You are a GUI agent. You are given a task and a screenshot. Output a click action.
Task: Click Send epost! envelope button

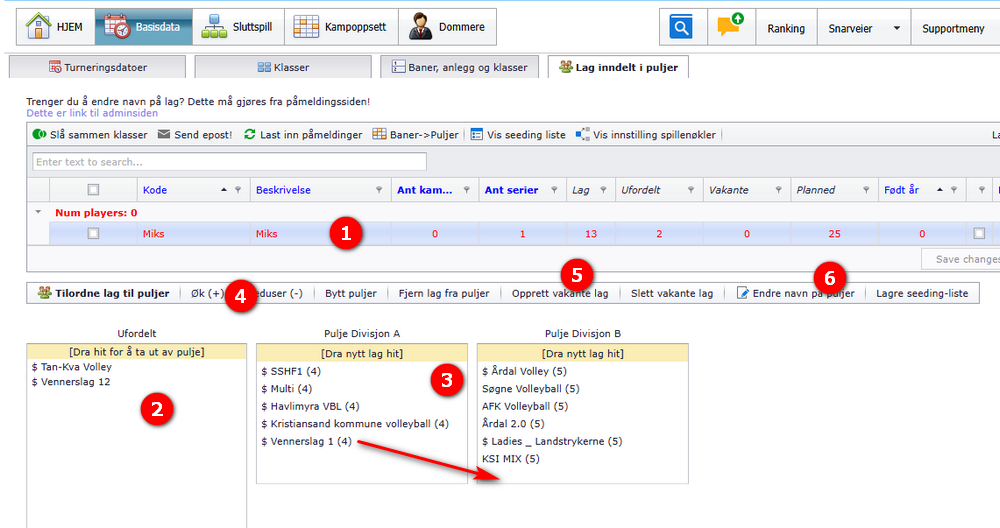click(195, 135)
